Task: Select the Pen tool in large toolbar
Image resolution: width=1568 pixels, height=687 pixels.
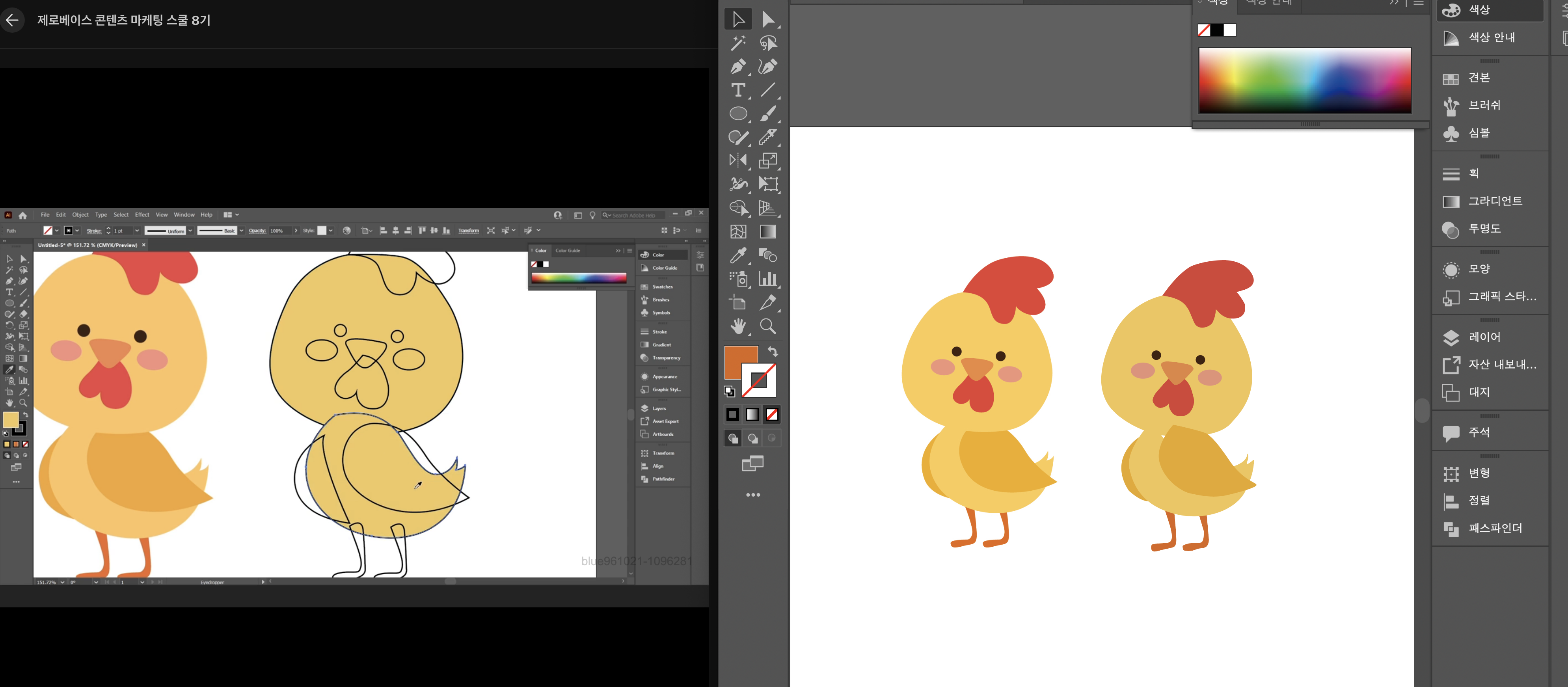Action: coord(738,66)
